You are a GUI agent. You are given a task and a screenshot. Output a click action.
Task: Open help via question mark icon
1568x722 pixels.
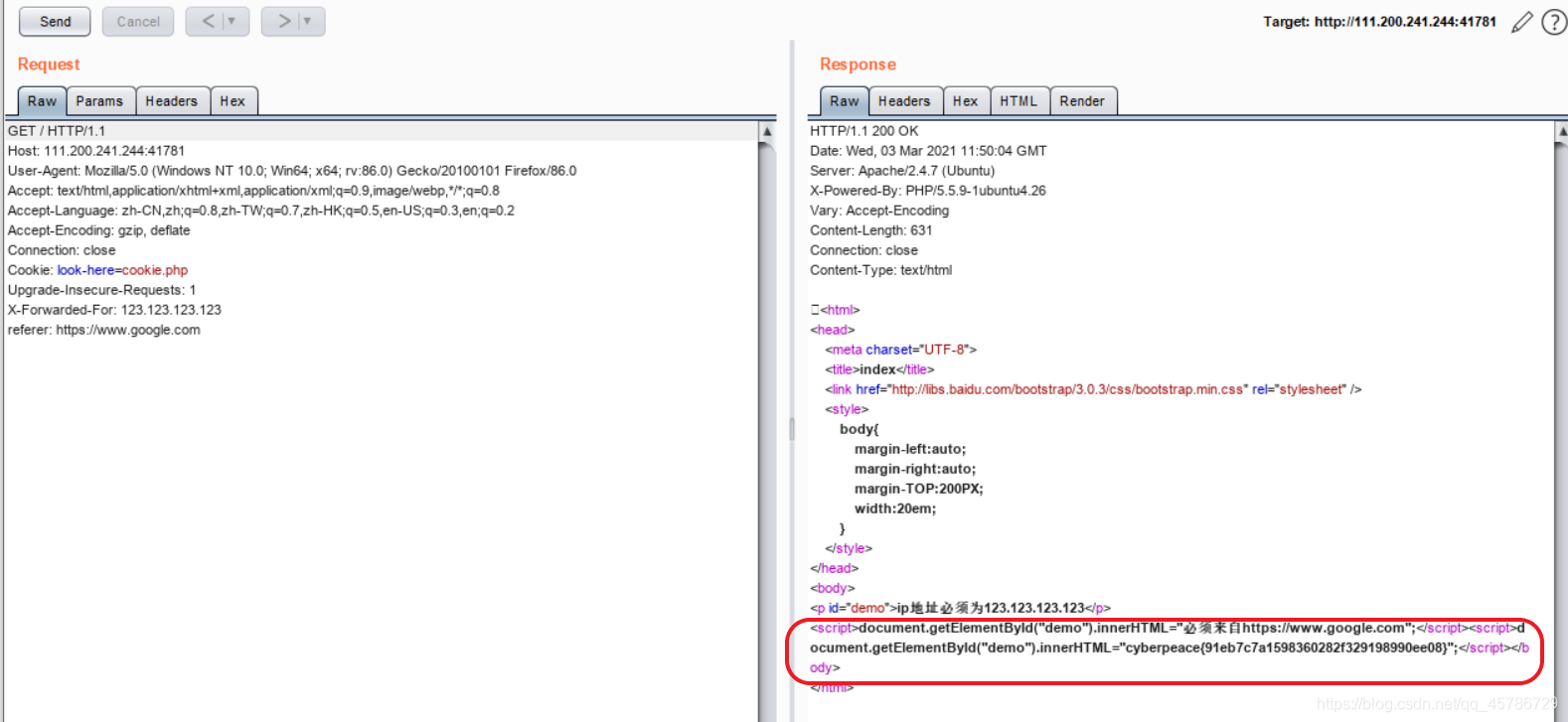1554,22
